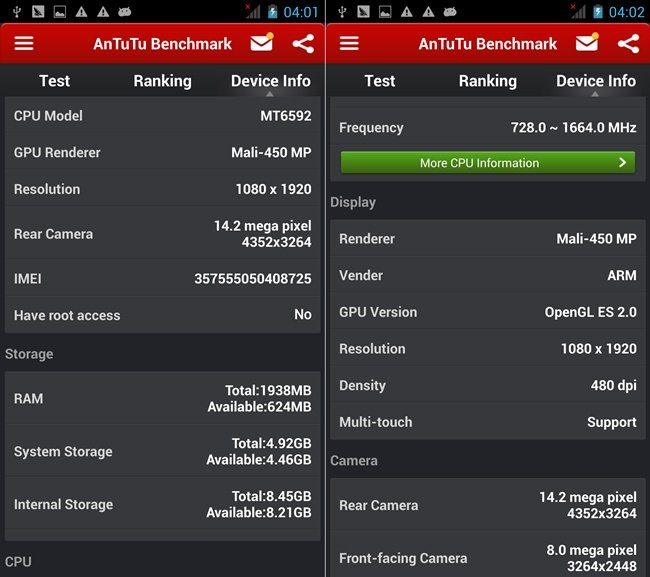The width and height of the screenshot is (650, 577).
Task: Switch to the Test tab on the left screen
Action: tap(54, 81)
